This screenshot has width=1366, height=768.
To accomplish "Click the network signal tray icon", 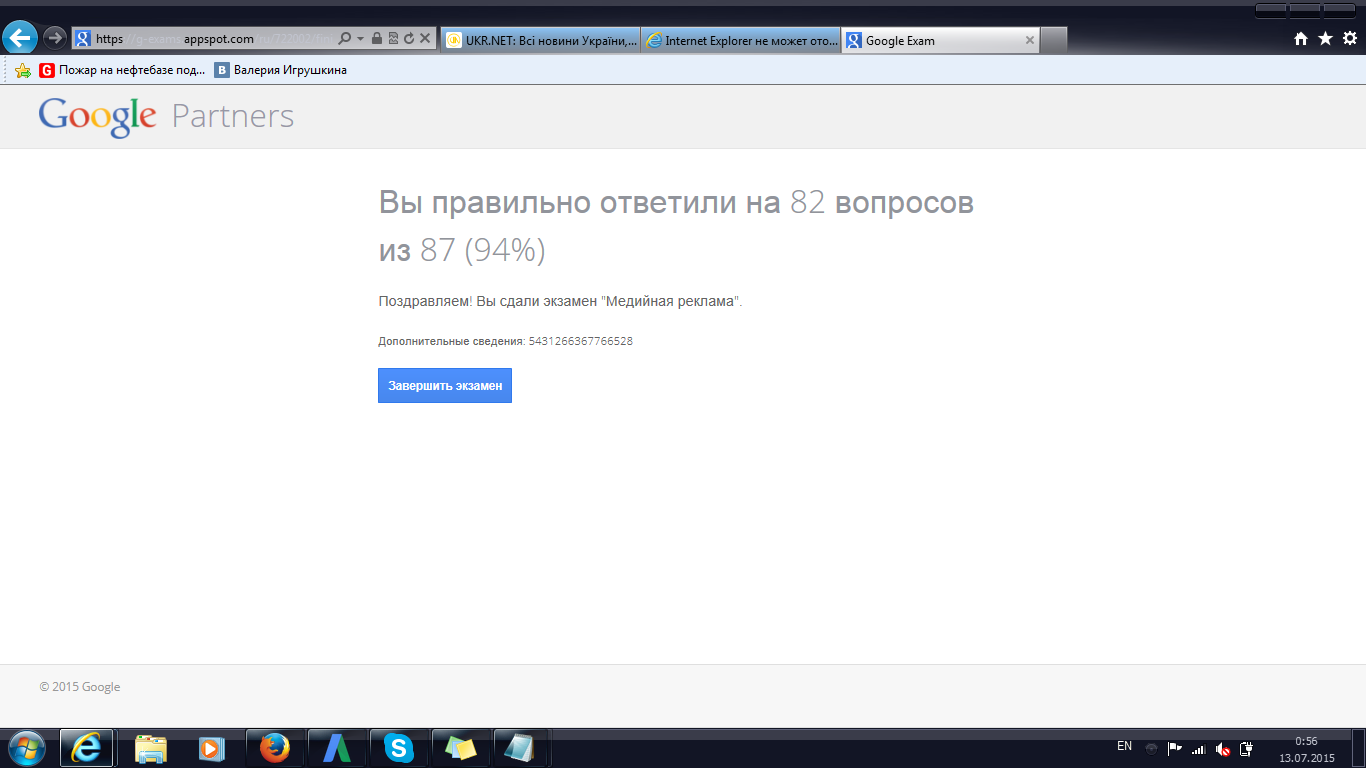I will click(x=1199, y=748).
